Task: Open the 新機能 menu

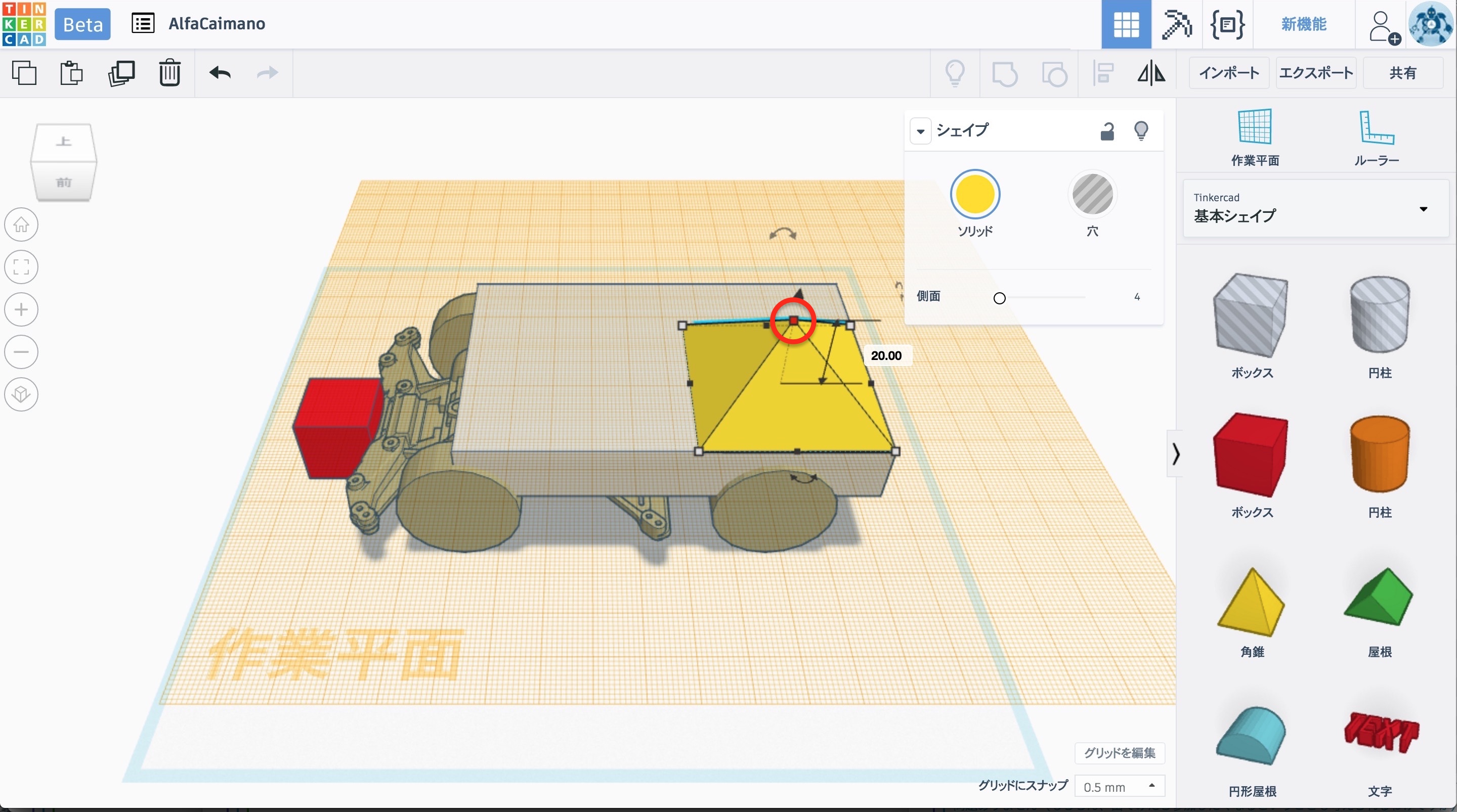Action: click(1303, 24)
